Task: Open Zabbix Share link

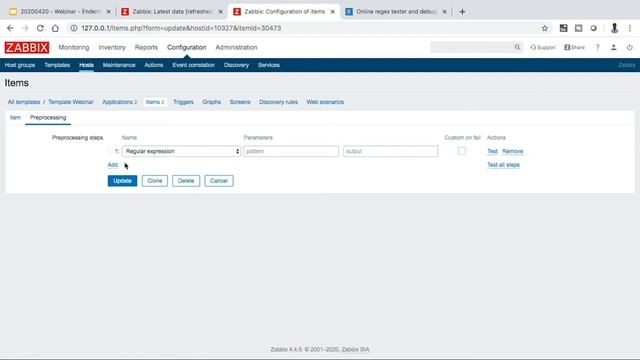Action: (574, 47)
